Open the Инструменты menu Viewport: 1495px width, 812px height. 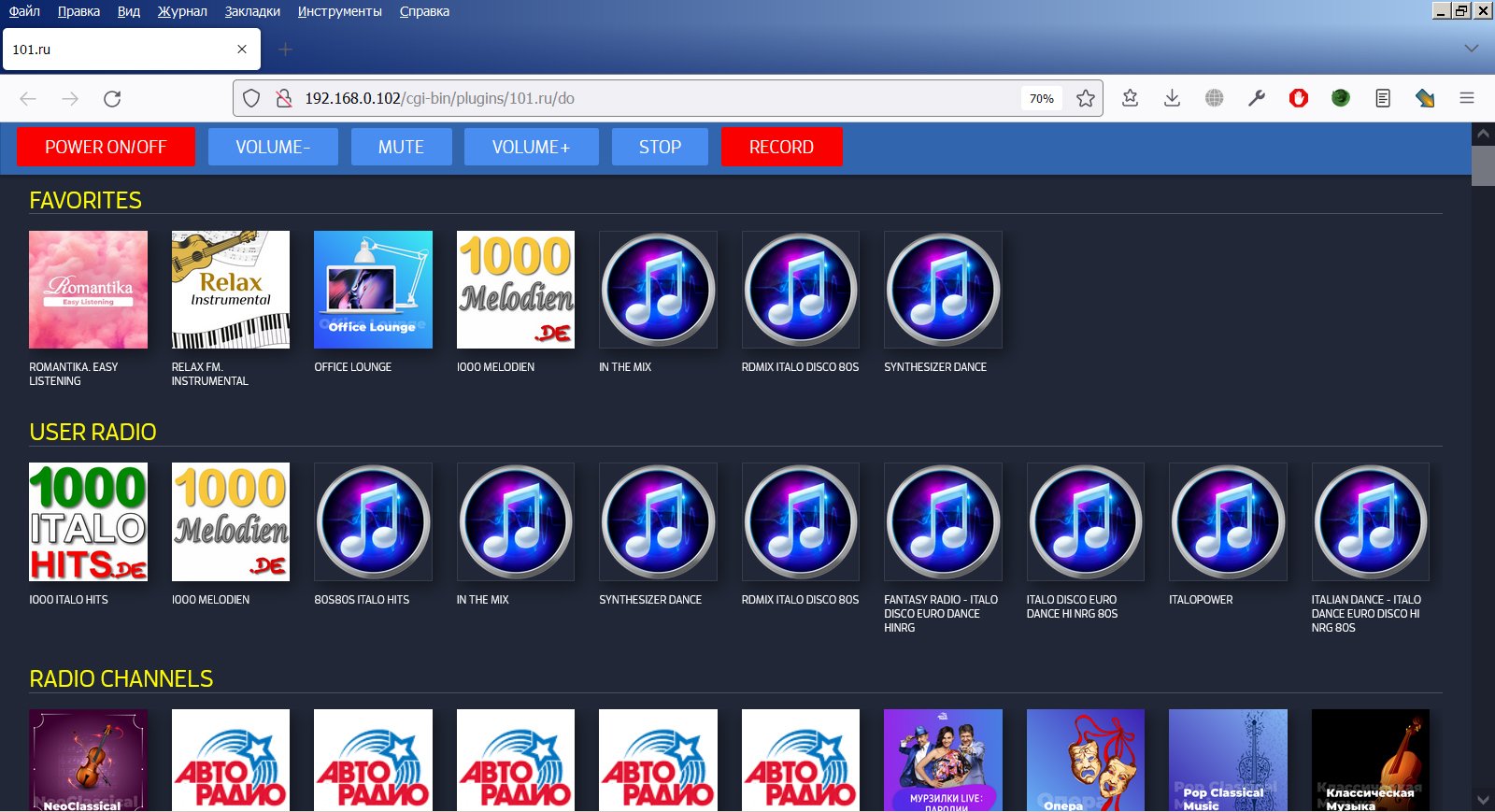pos(340,11)
